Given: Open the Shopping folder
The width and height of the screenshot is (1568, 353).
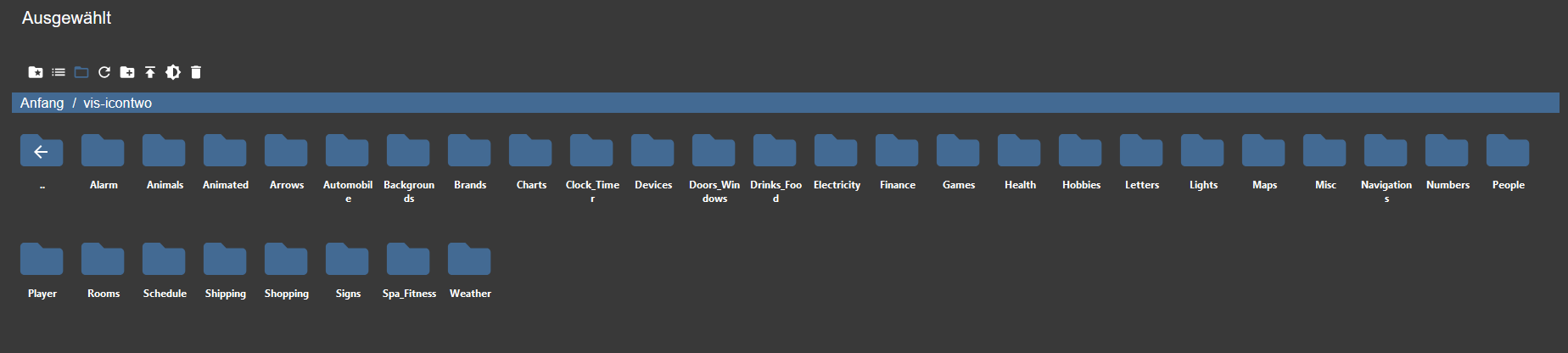Looking at the screenshot, I should tap(286, 259).
